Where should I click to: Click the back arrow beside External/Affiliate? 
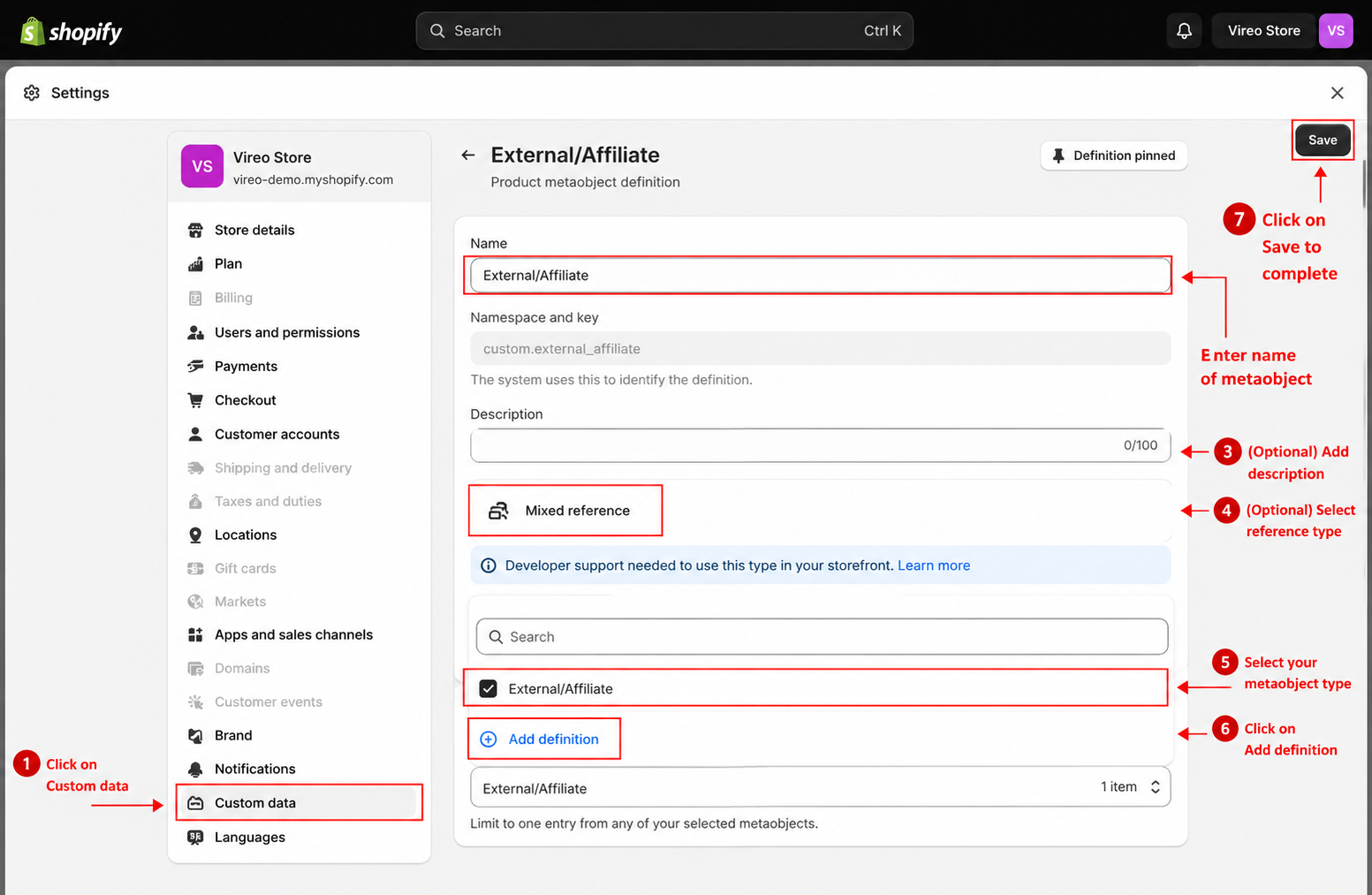point(468,155)
